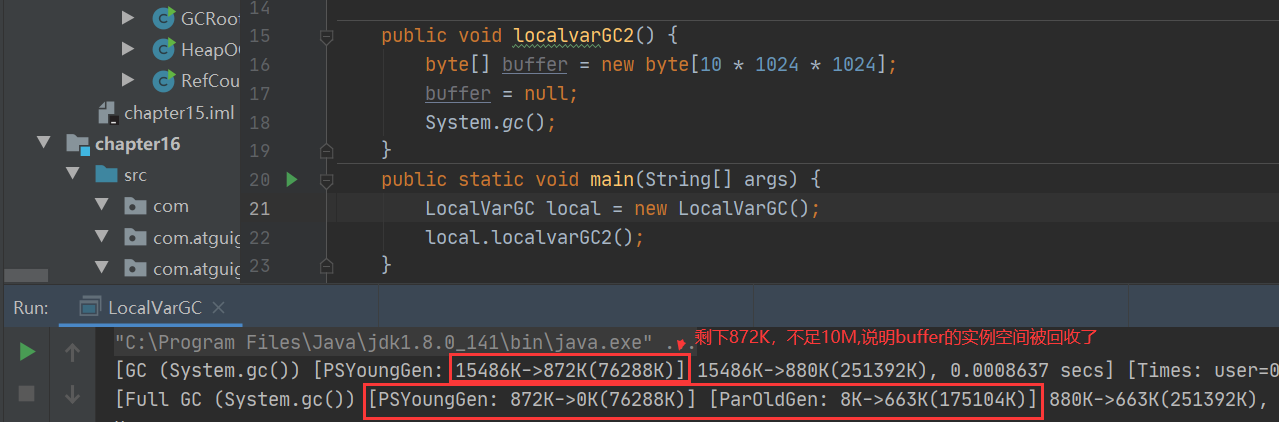Close the LocalVarGC run tab
This screenshot has width=1279, height=422.
click(219, 308)
